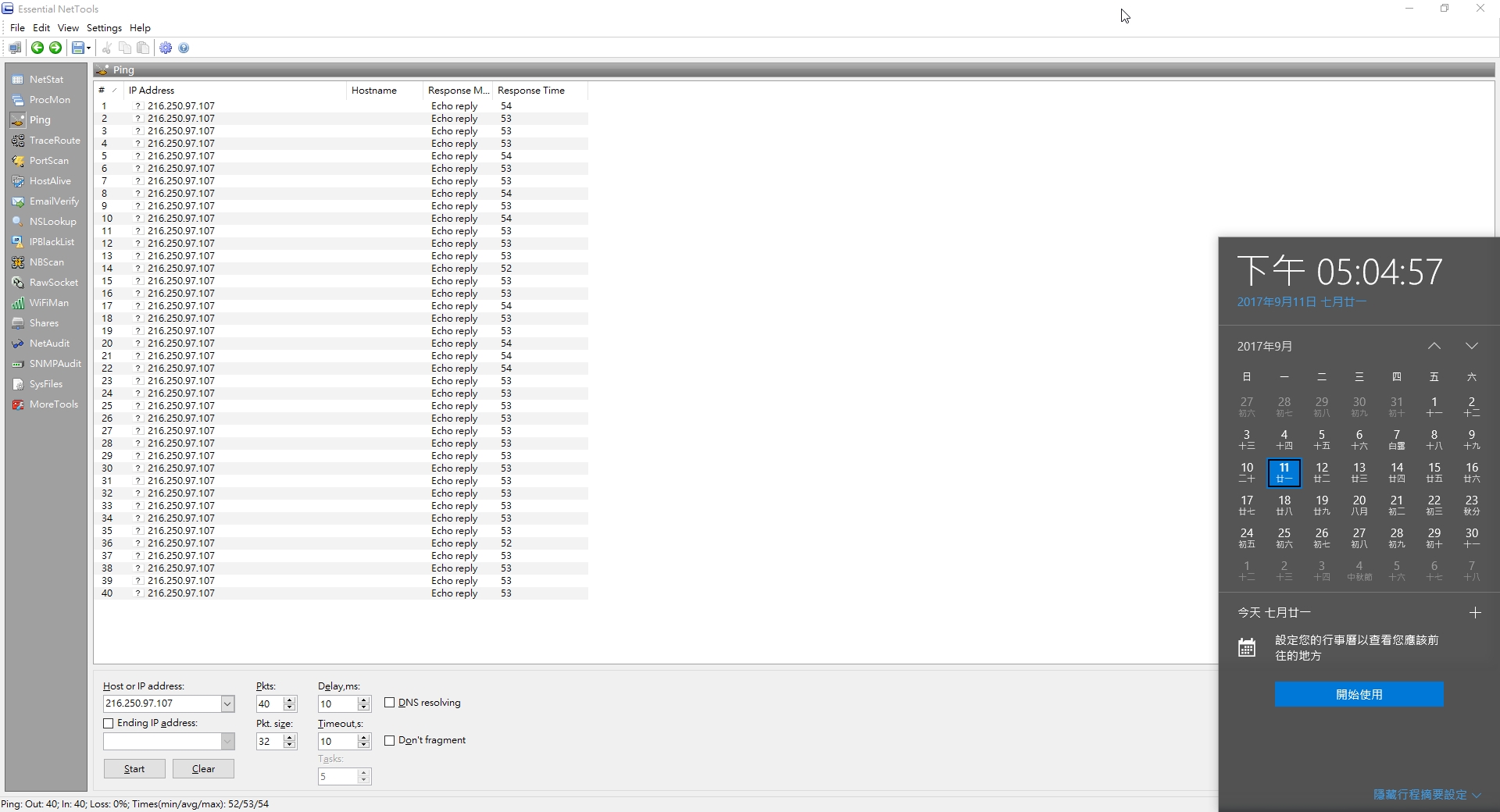This screenshot has height=812, width=1500.
Task: Open the File menu
Action: point(17,28)
